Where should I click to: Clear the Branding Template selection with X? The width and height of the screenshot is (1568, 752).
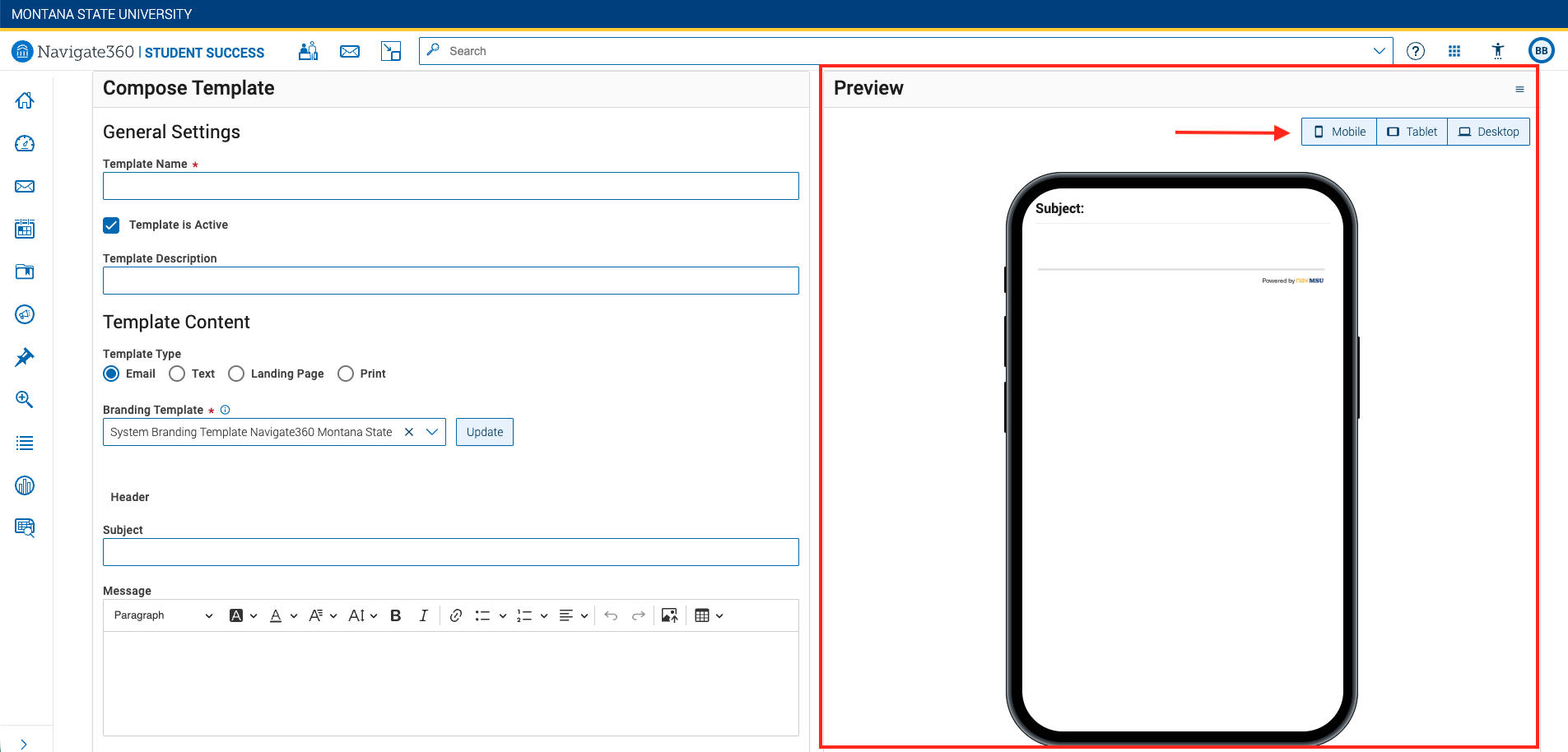click(x=409, y=432)
